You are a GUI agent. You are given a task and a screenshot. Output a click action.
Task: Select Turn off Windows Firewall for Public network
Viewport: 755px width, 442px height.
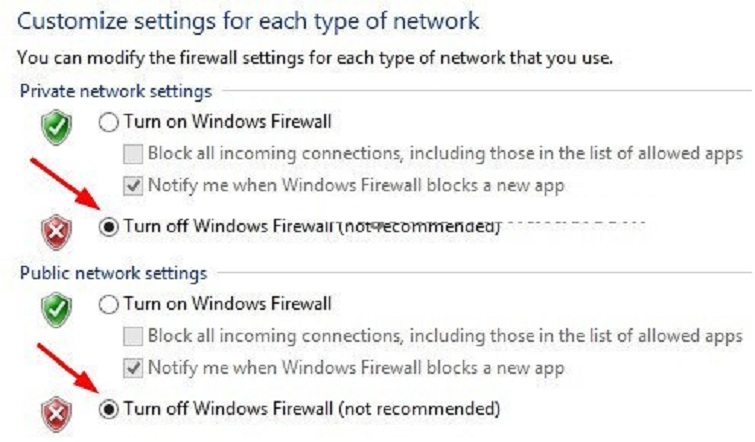click(109, 408)
